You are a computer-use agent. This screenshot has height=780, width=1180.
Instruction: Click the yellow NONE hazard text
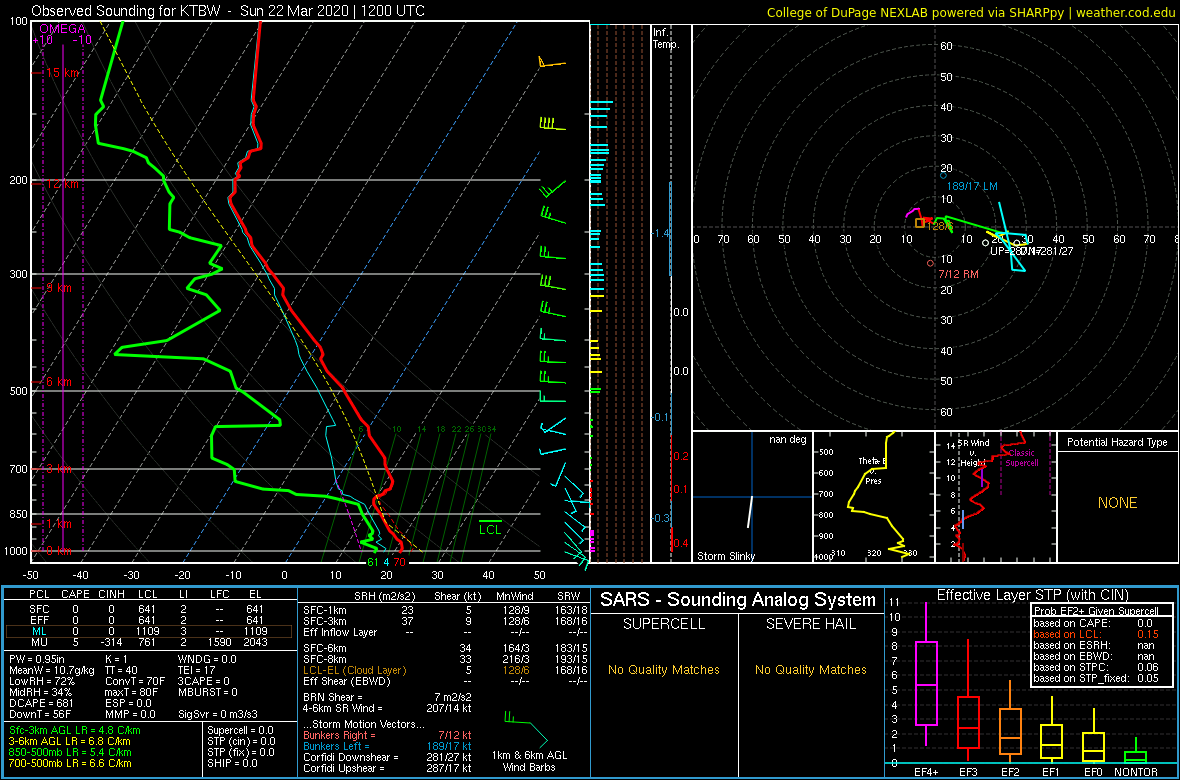(x=1117, y=503)
